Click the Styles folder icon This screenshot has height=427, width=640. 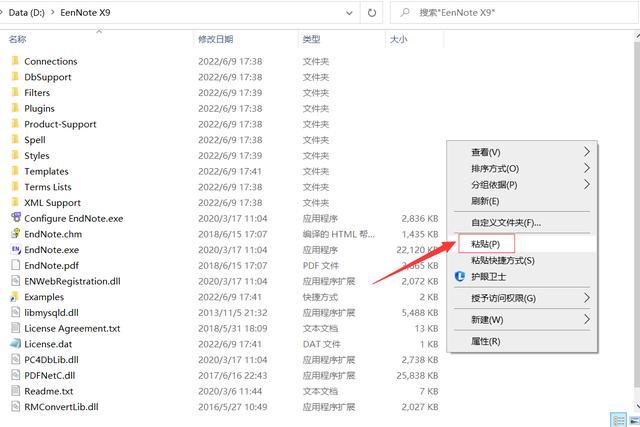click(15, 155)
